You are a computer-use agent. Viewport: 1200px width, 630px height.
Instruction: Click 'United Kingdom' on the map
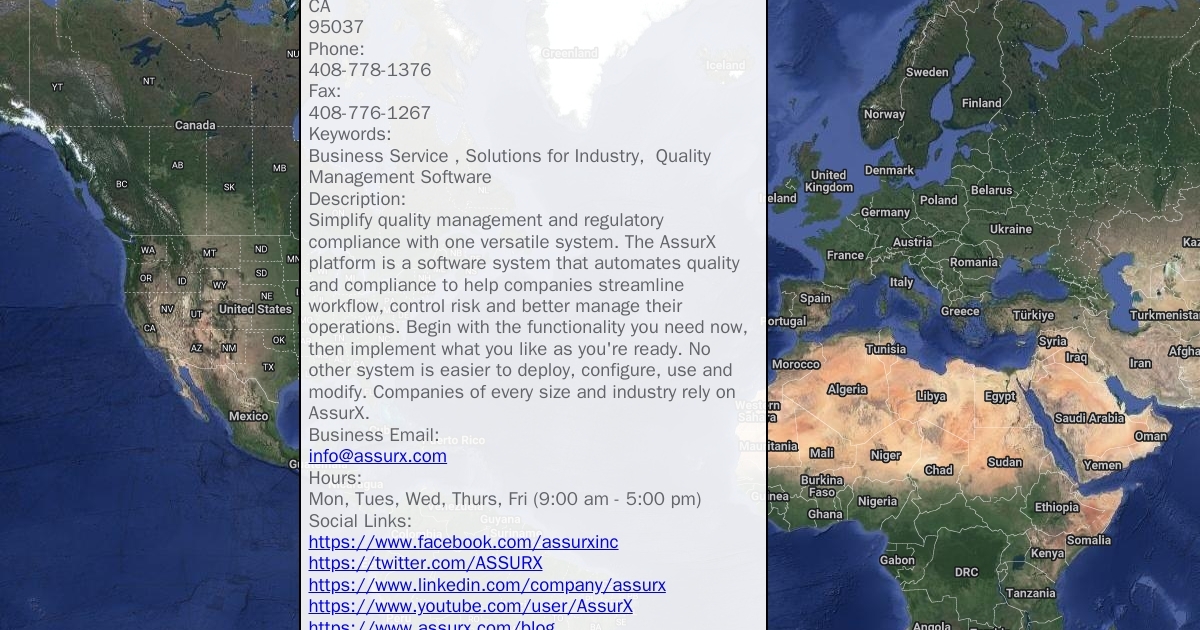[x=829, y=181]
